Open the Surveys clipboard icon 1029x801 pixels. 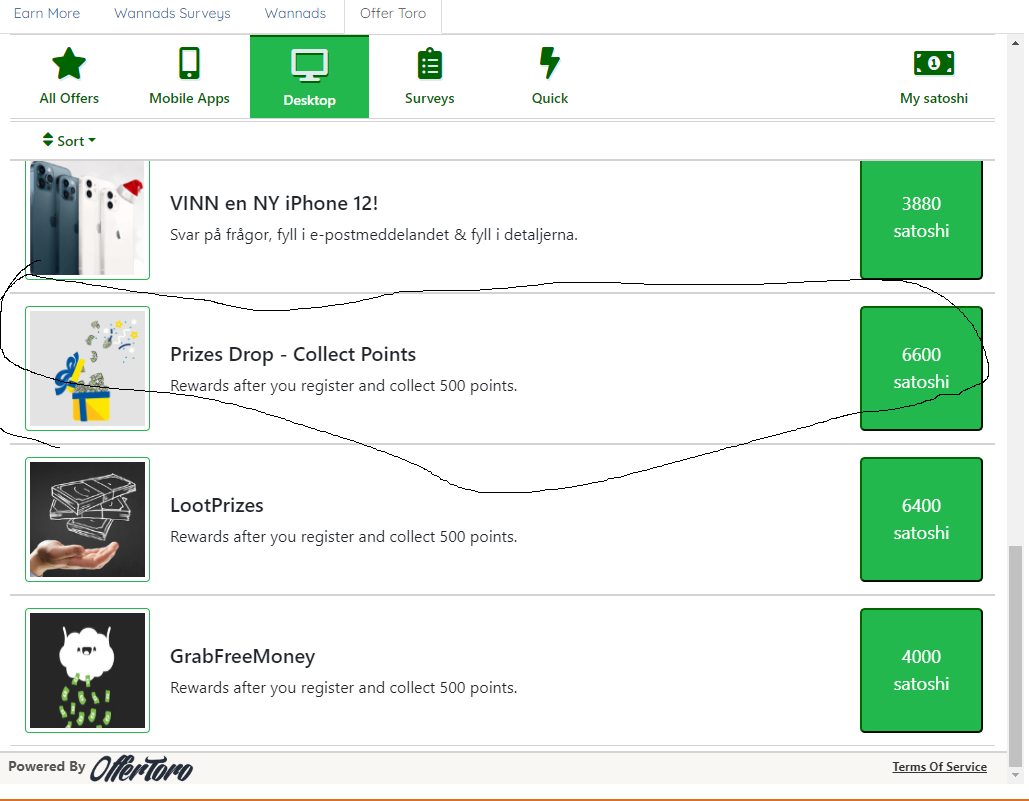point(430,63)
